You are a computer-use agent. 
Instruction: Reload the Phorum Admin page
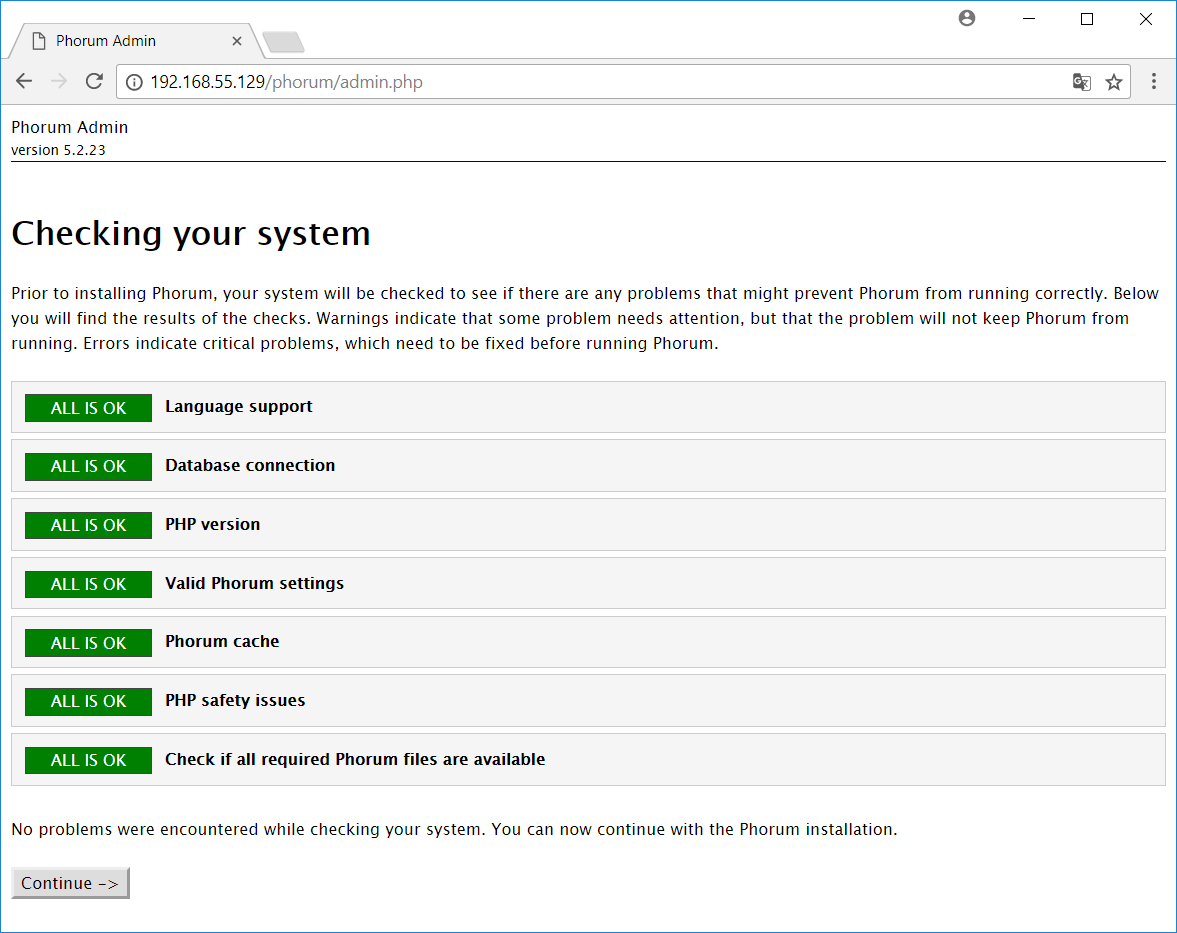[x=94, y=81]
